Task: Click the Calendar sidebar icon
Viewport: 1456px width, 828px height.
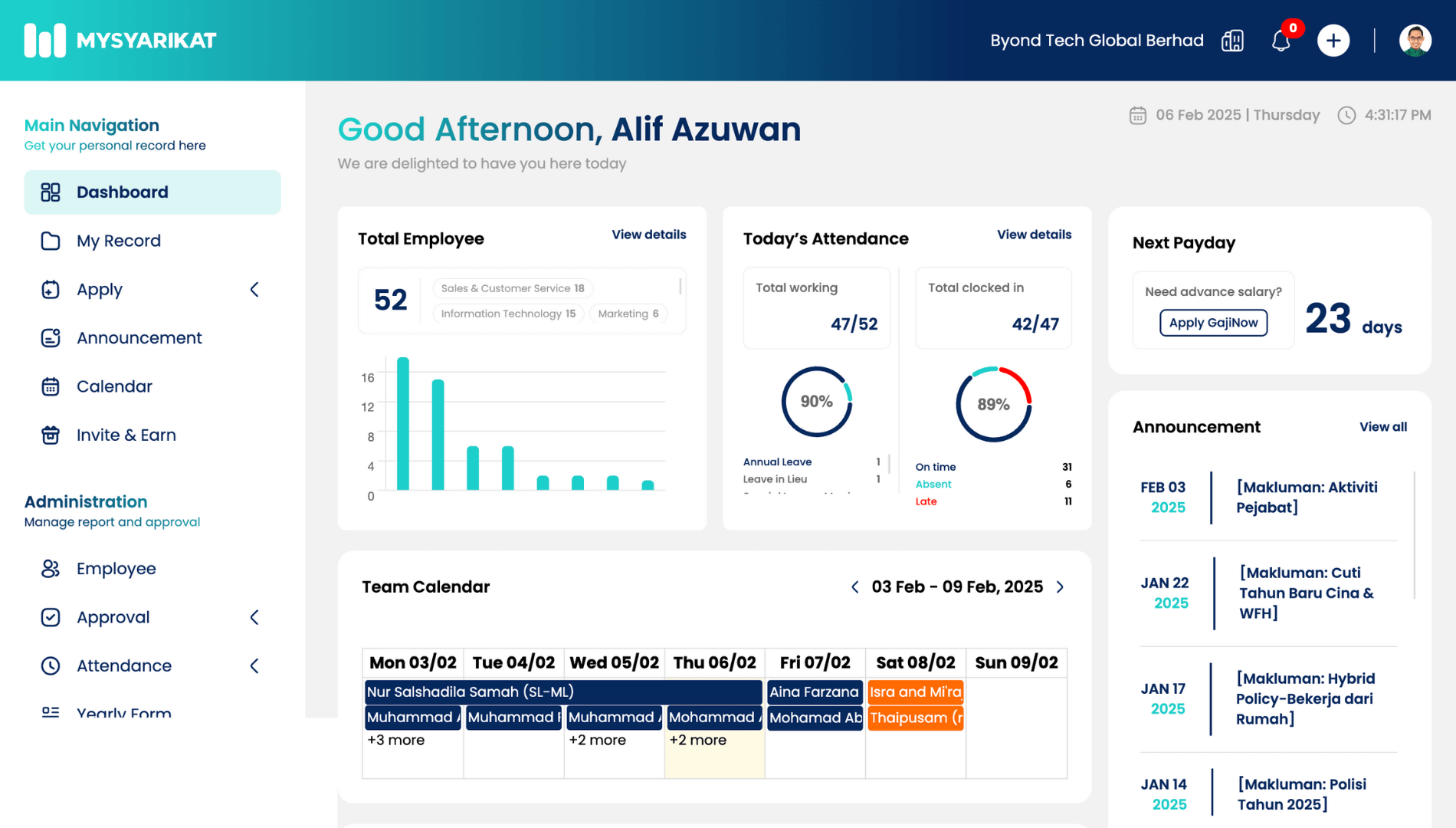Action: (51, 386)
